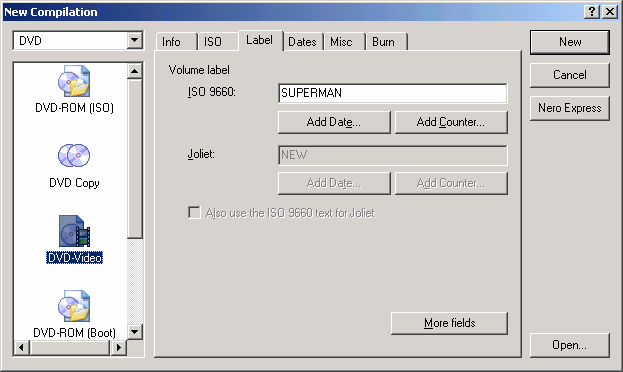Click the list's scroll down arrow
Screen dimensions: 623x372
tap(135, 331)
